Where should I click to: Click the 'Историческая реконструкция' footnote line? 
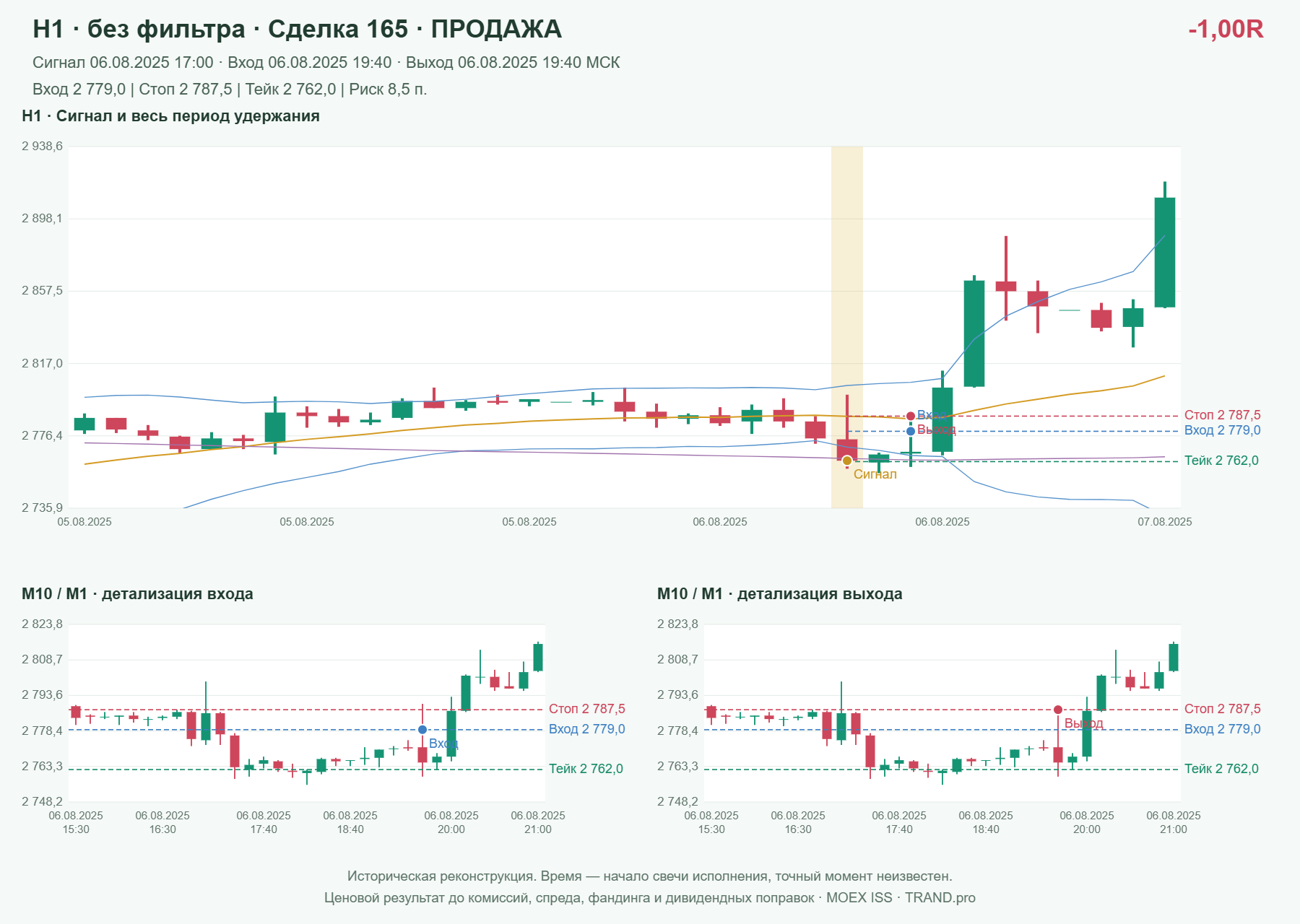point(650,876)
